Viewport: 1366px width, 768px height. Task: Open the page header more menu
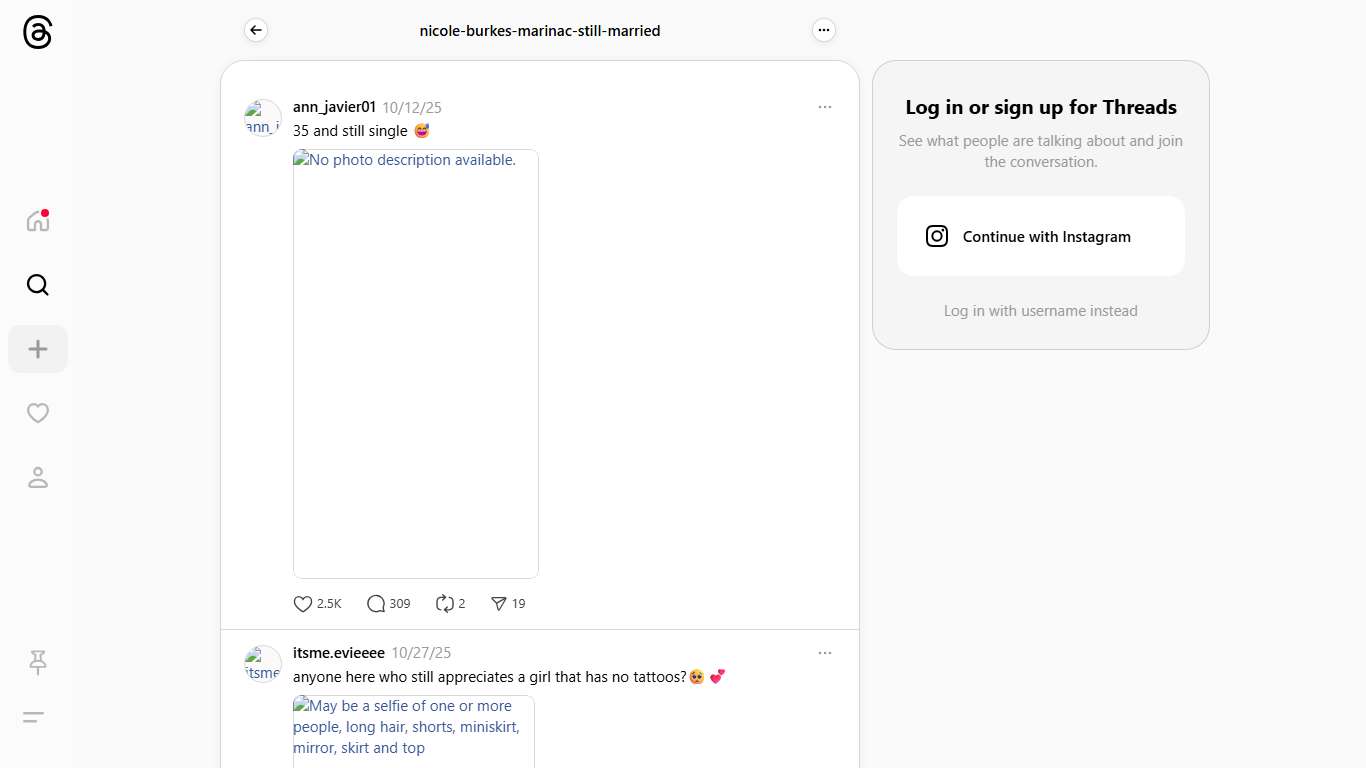[x=823, y=31]
